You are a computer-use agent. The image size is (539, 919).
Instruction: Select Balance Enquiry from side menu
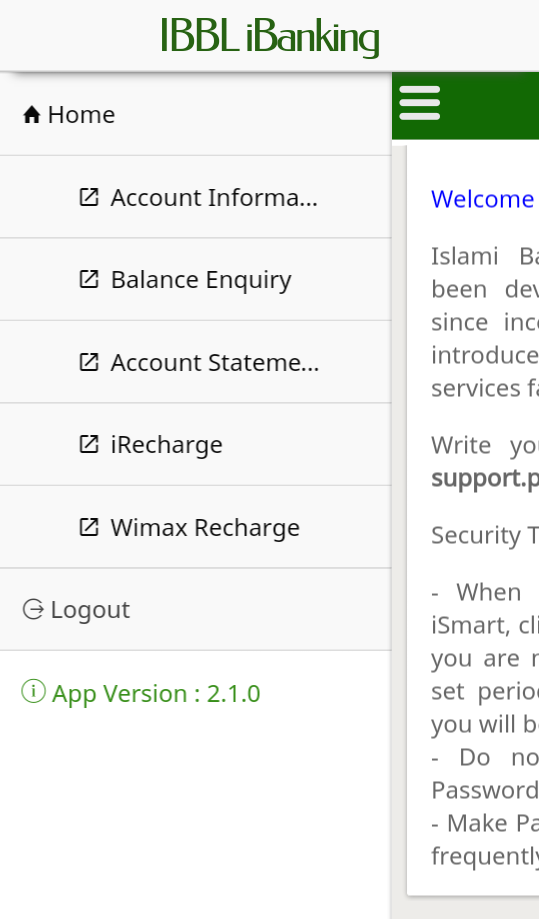(195, 280)
